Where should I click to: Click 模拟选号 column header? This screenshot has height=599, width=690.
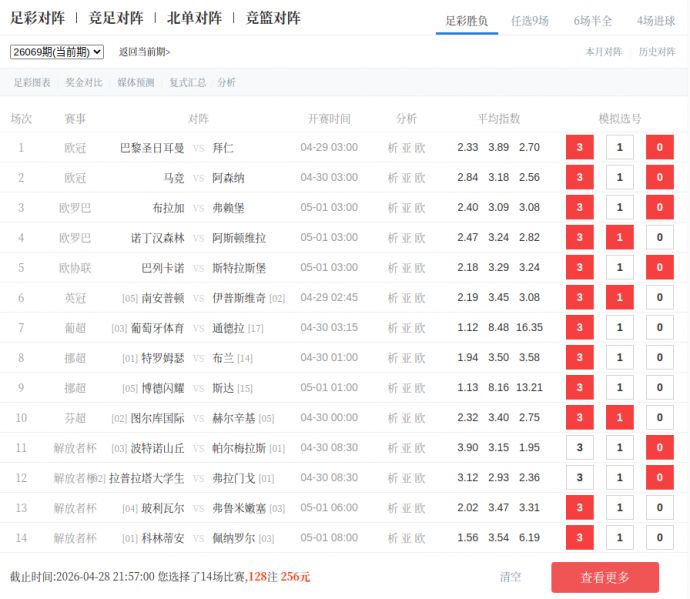pos(620,118)
